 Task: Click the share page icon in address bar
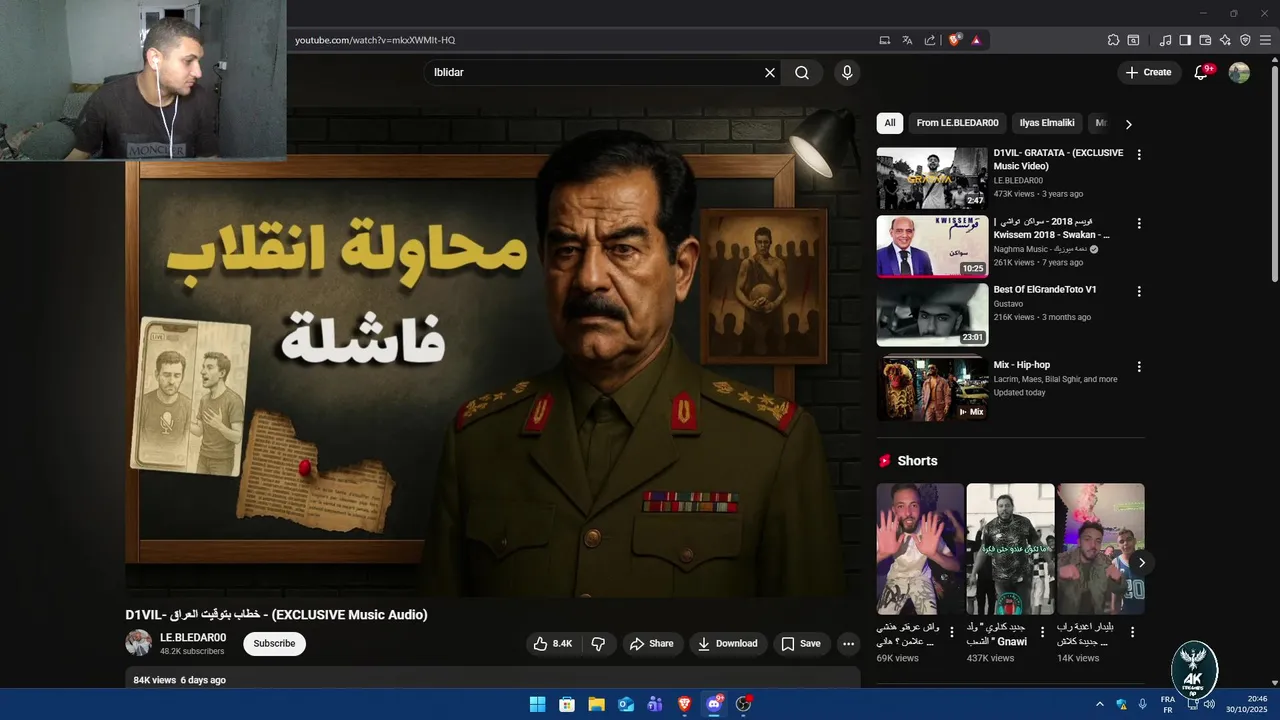point(930,40)
